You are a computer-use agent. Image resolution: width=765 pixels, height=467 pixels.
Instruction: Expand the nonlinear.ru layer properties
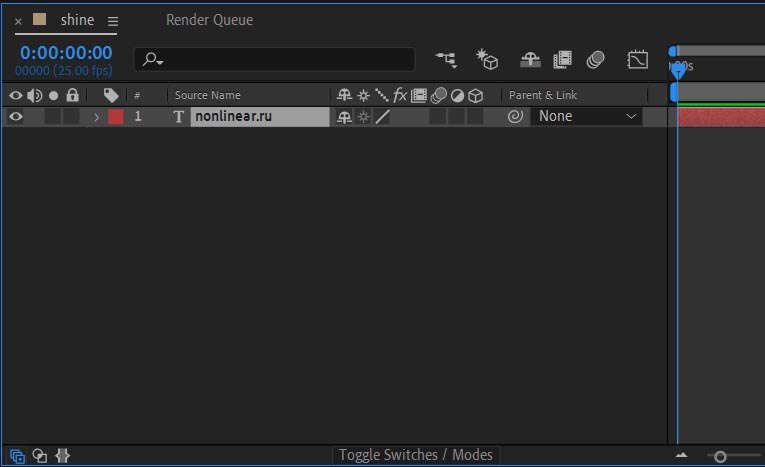pyautogui.click(x=97, y=117)
